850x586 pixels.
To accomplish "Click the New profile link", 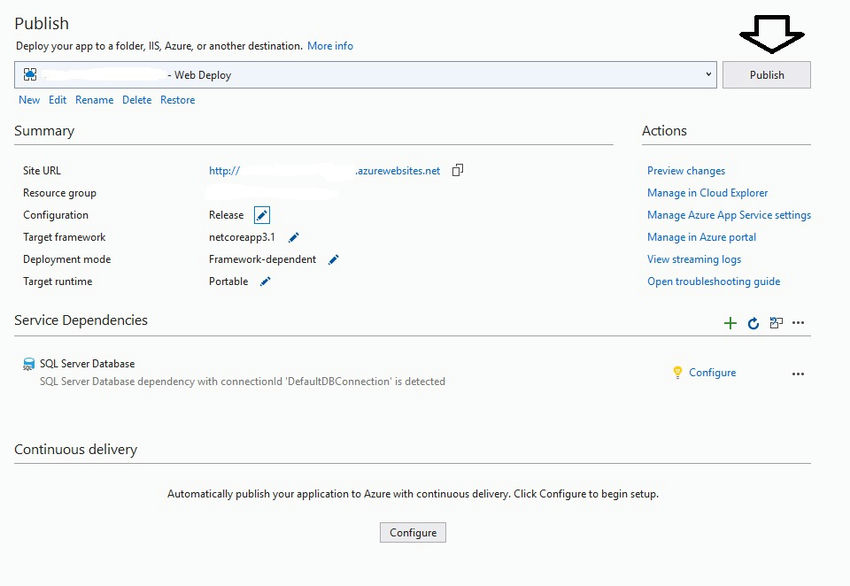I will tap(29, 100).
